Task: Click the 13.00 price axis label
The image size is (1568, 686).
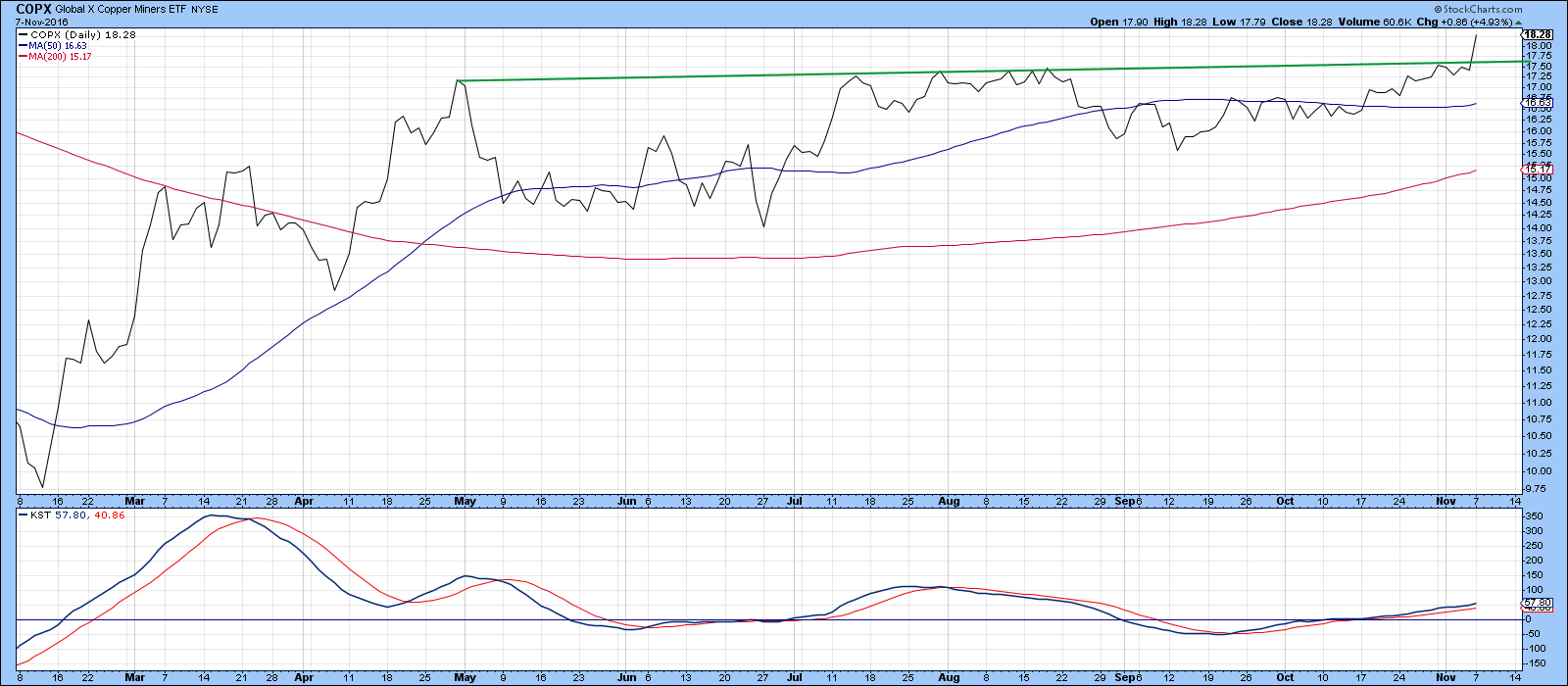Action: [1538, 280]
